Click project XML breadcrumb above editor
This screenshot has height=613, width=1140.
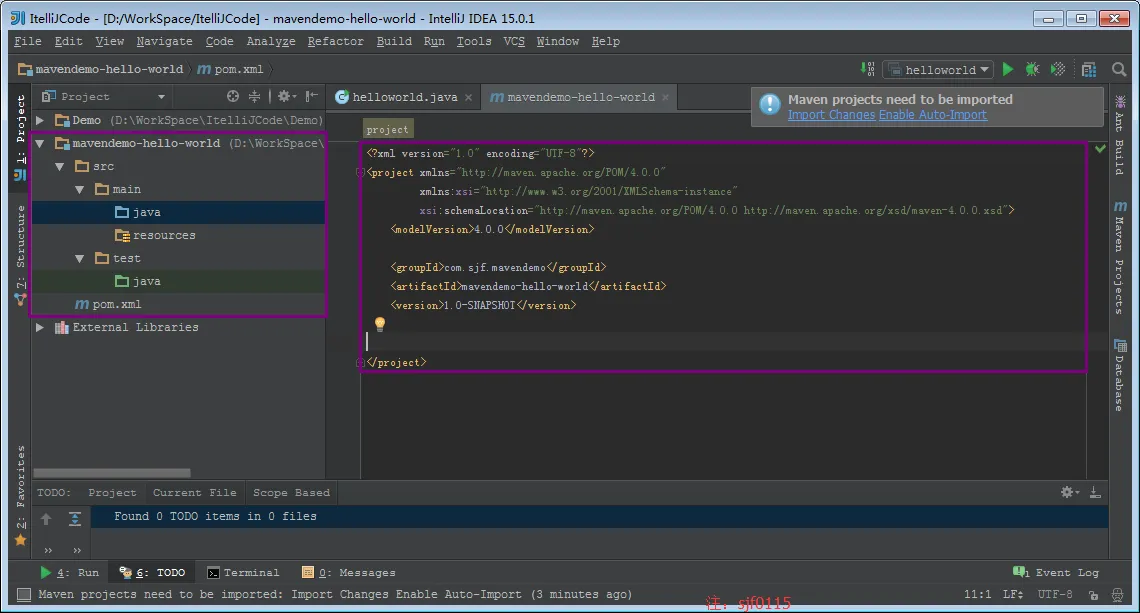(388, 129)
